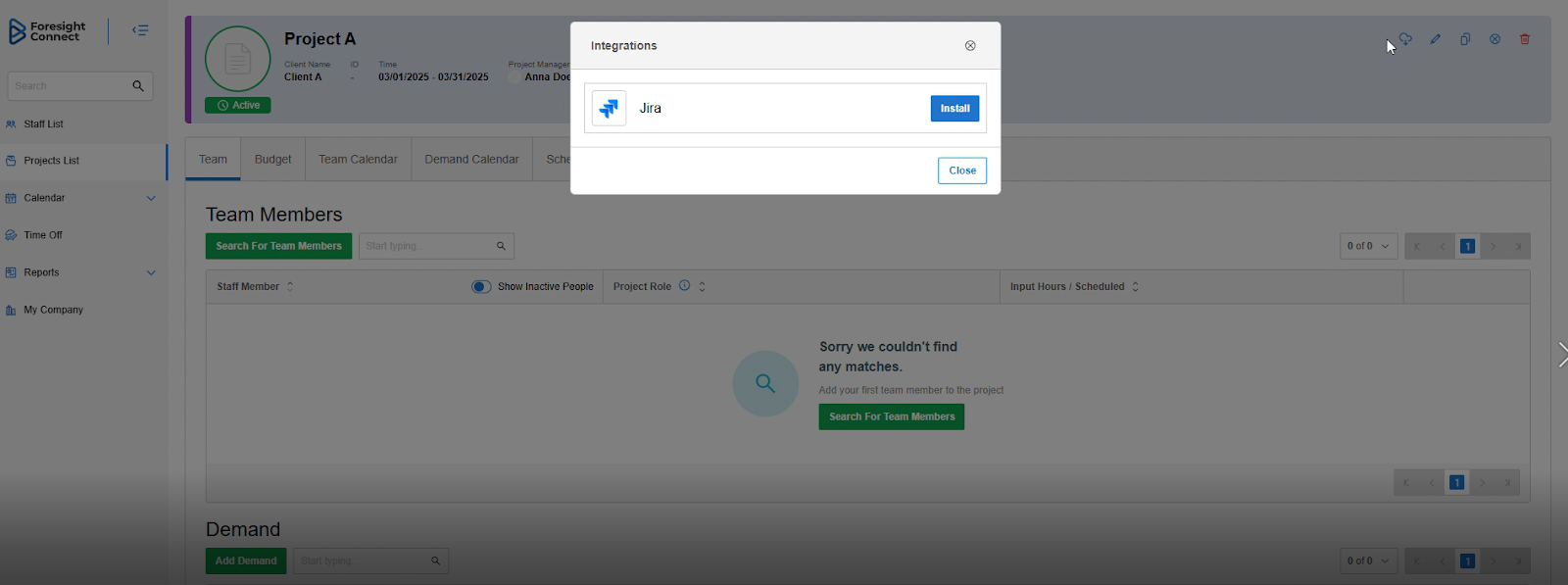Open the cloud integrations icon in project header
This screenshot has height=585, width=1568.
pos(1405,39)
